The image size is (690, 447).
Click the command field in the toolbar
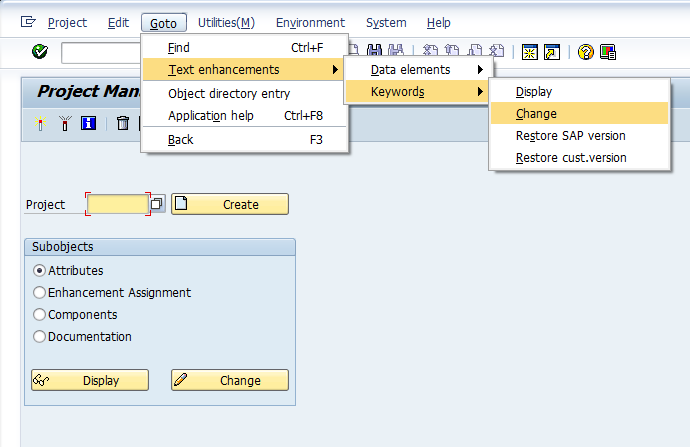[x=102, y=53]
